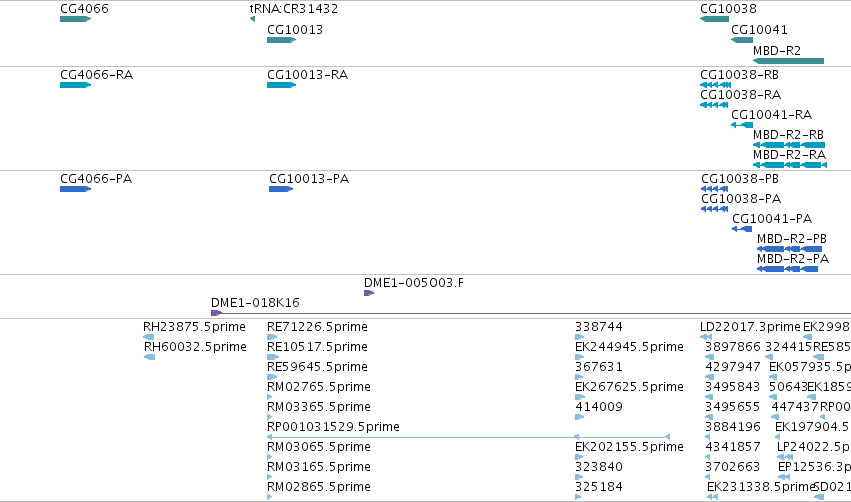Select the MBD-R2-PB protein feature
Screen dimensions: 851x502
coord(789,249)
